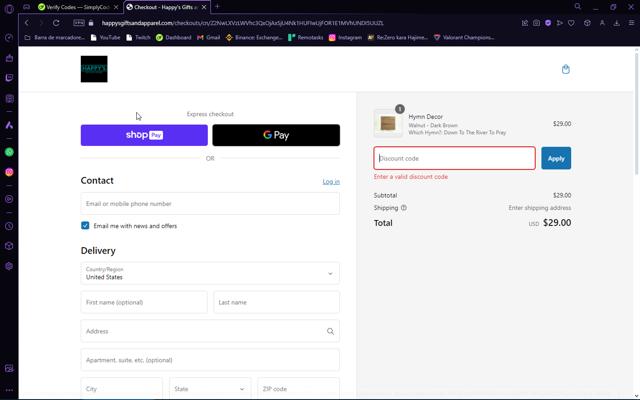Open the Easy Setup menu lines icon

tap(631, 23)
